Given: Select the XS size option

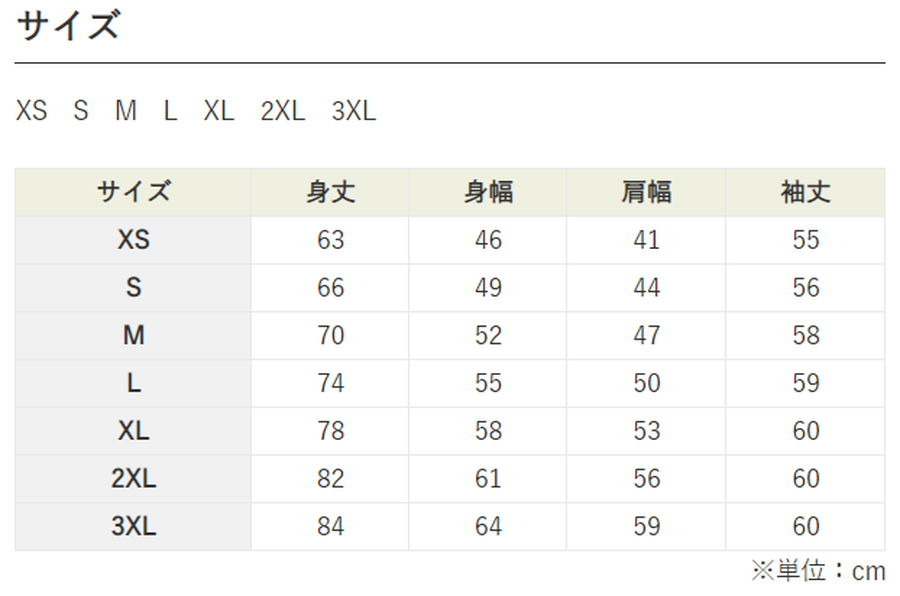Looking at the screenshot, I should point(32,110).
